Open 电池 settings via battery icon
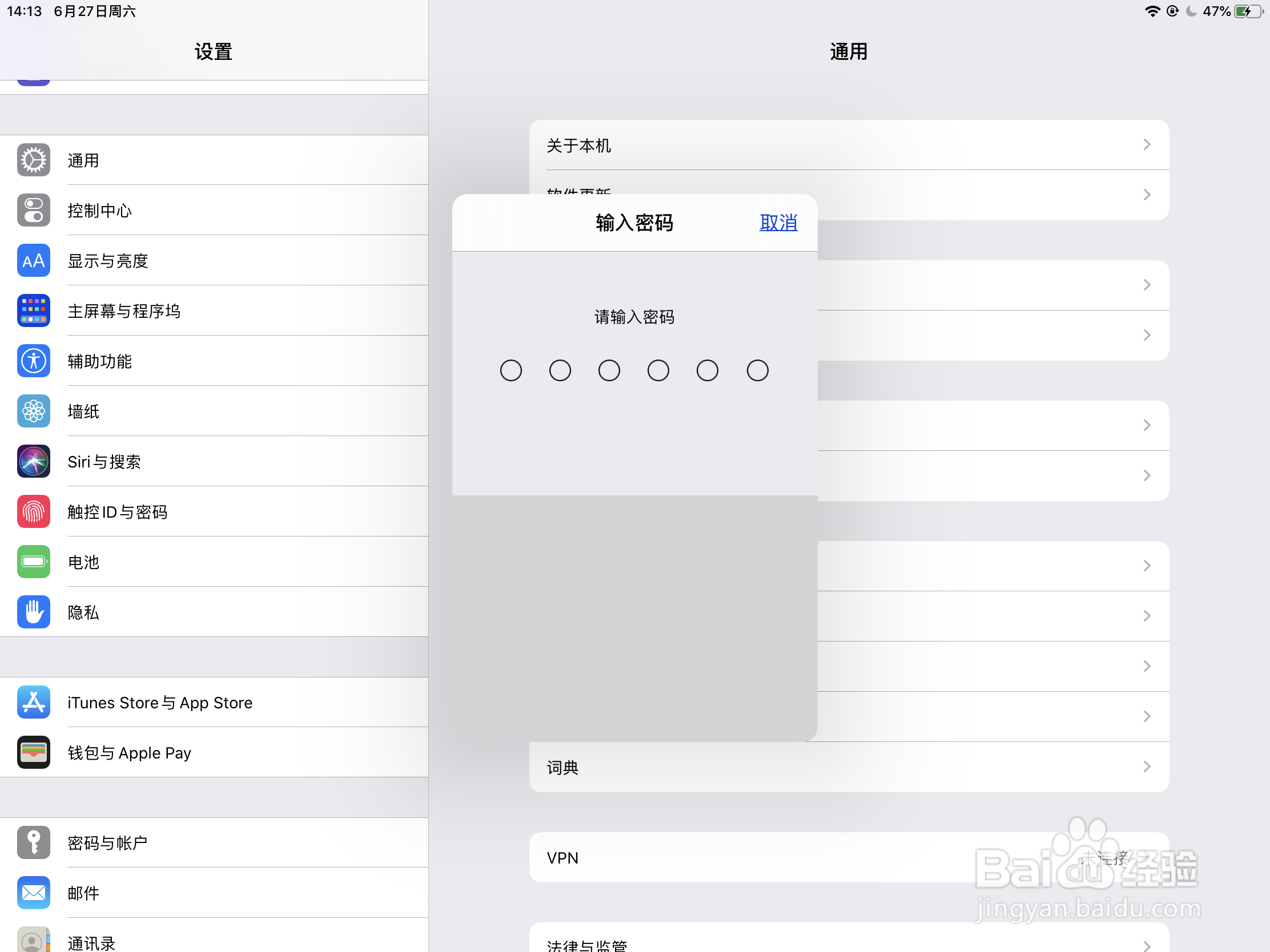1270x952 pixels. (x=33, y=562)
